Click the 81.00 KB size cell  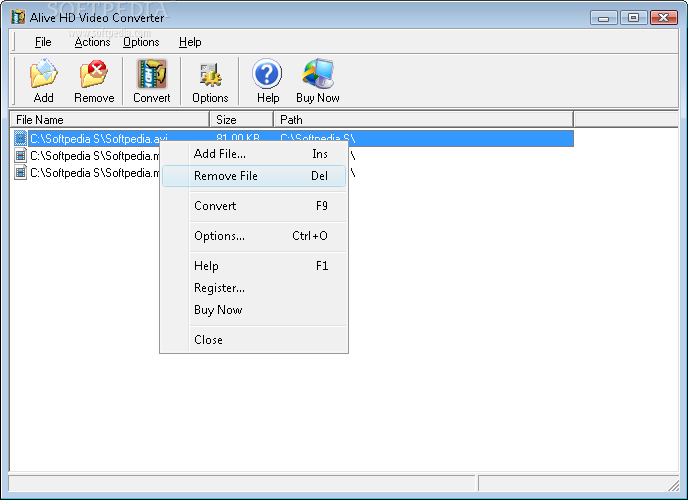pos(238,138)
